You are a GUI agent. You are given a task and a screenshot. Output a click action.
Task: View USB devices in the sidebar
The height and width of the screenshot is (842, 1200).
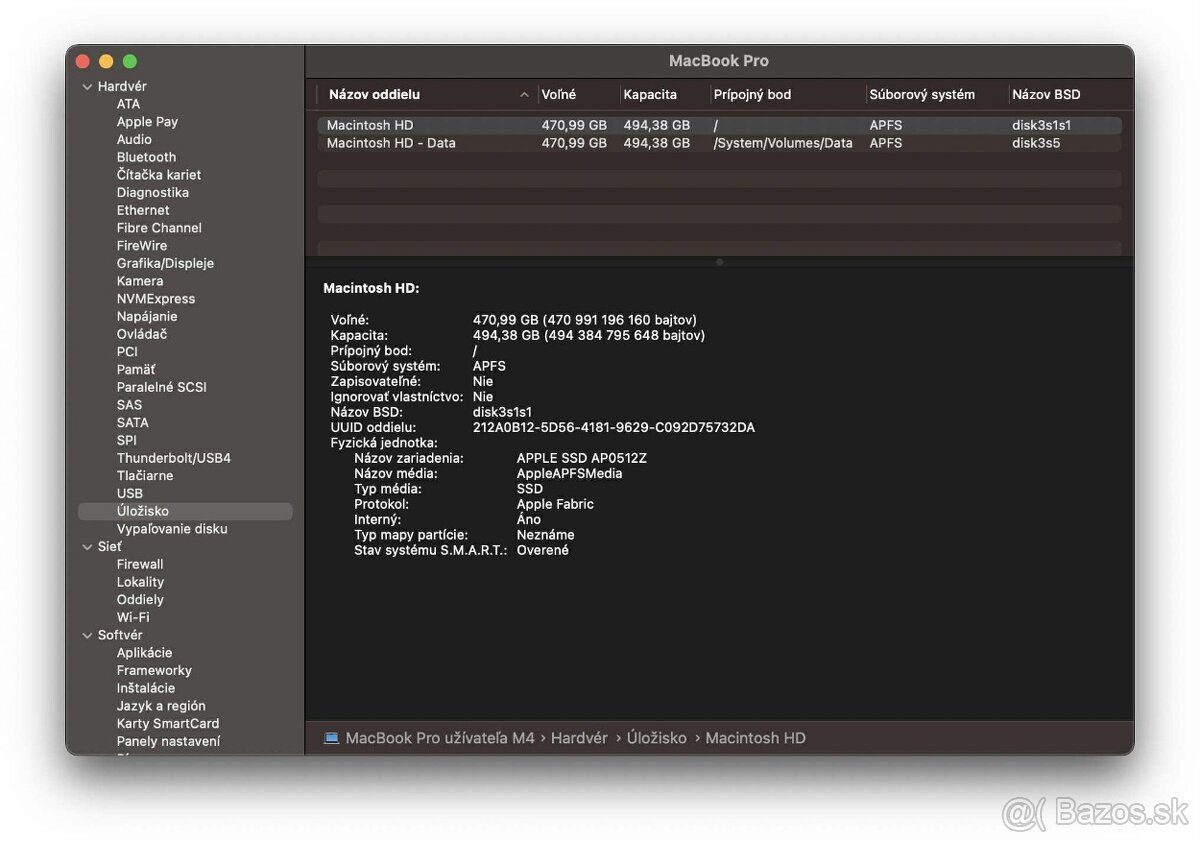(x=130, y=493)
